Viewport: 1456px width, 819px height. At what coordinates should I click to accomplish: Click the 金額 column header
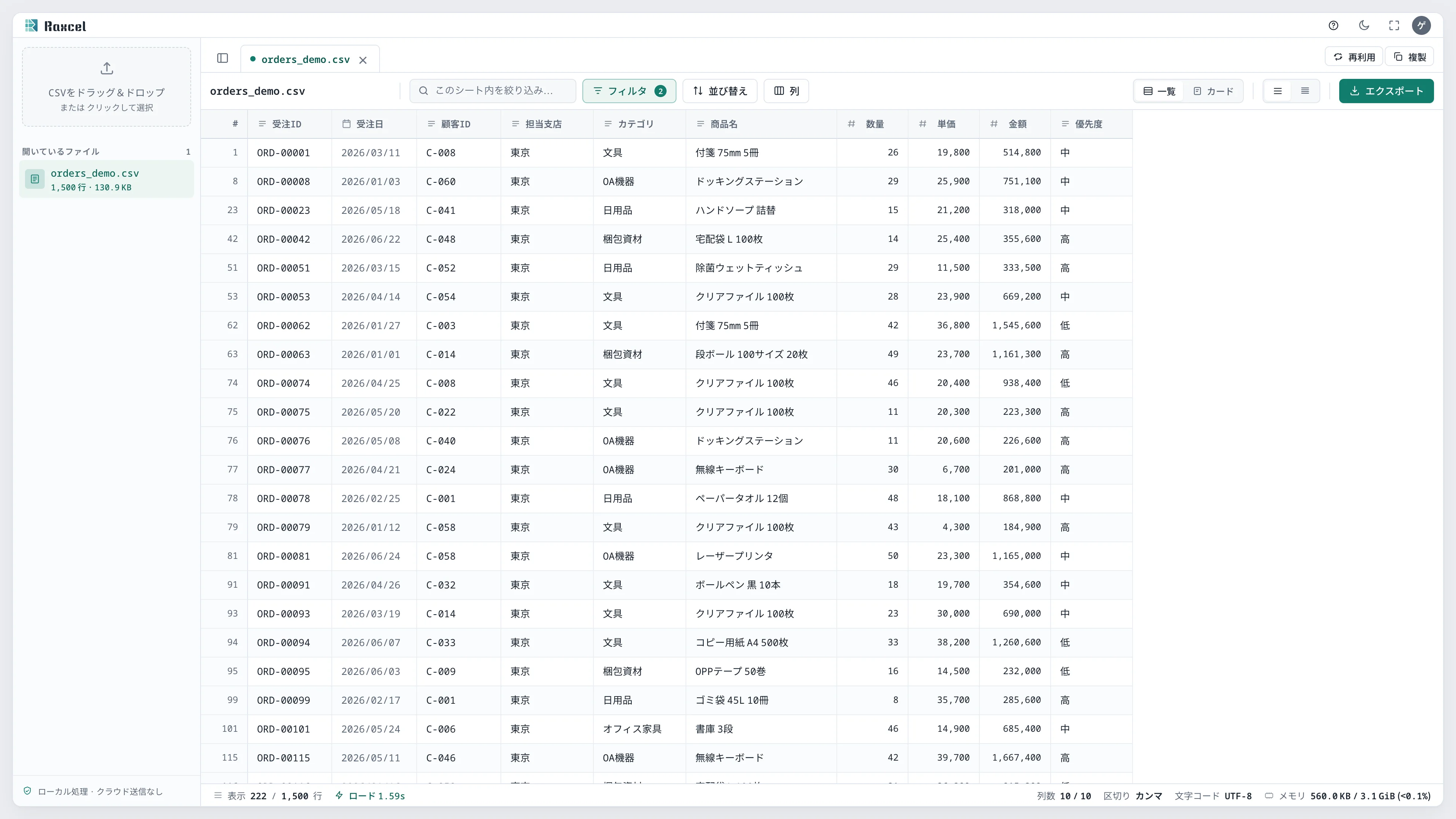click(x=1015, y=124)
